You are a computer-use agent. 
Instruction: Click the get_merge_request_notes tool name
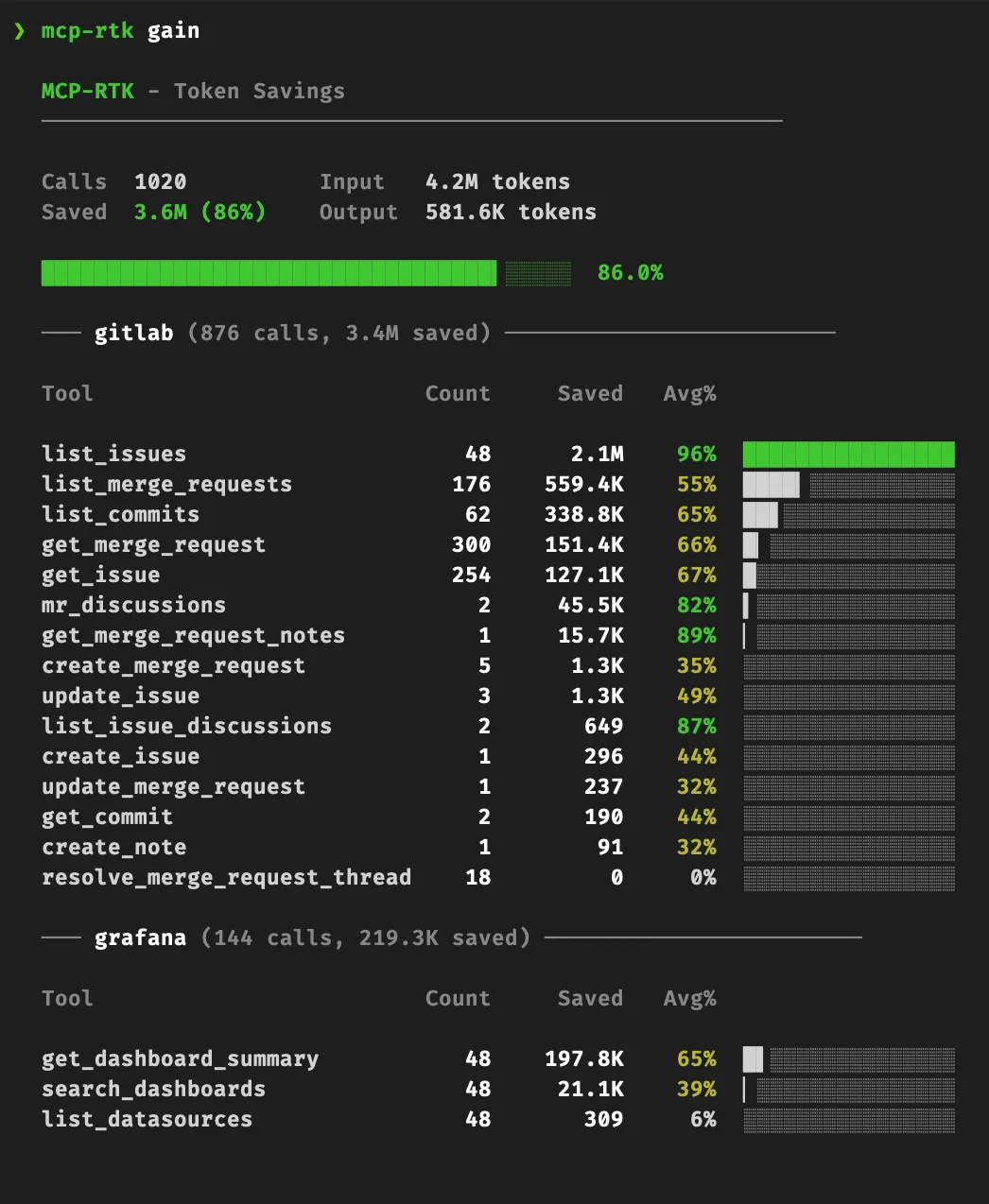pyautogui.click(x=193, y=635)
